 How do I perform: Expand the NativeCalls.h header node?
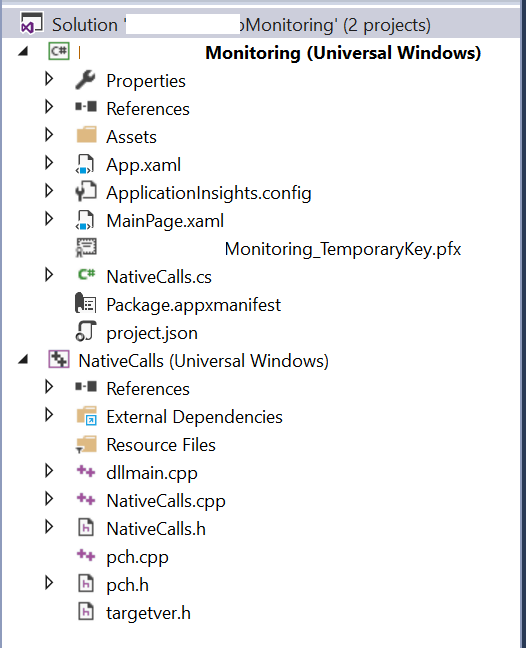coord(49,527)
